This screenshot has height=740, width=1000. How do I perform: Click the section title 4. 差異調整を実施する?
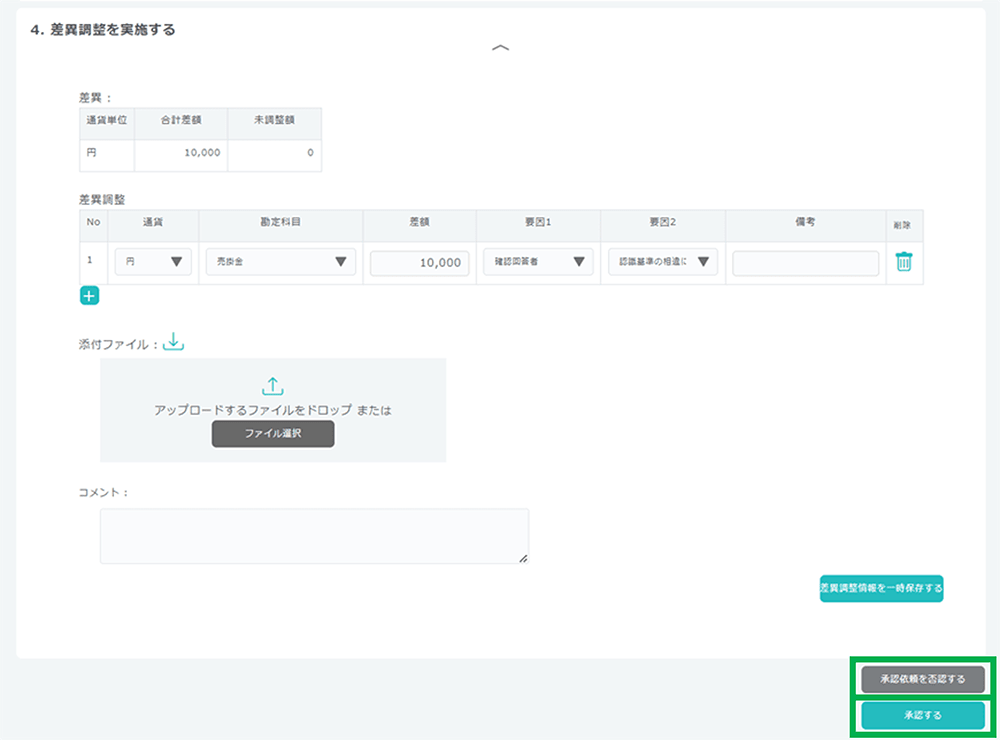pyautogui.click(x=103, y=30)
